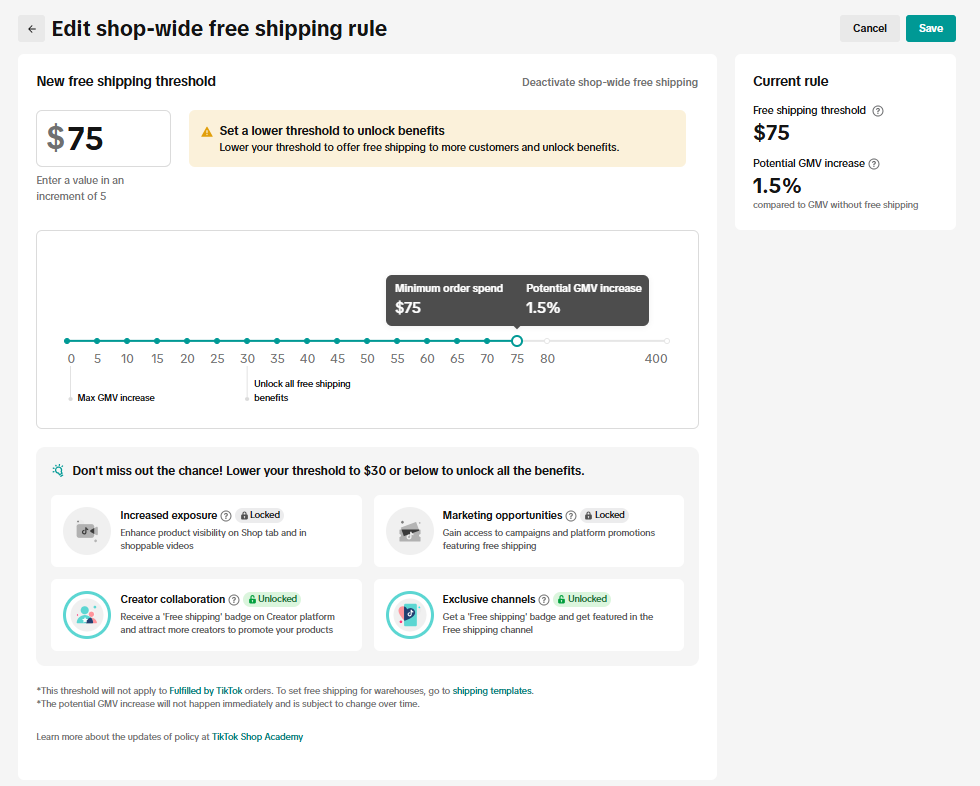Open the shipping templates link

(491, 691)
